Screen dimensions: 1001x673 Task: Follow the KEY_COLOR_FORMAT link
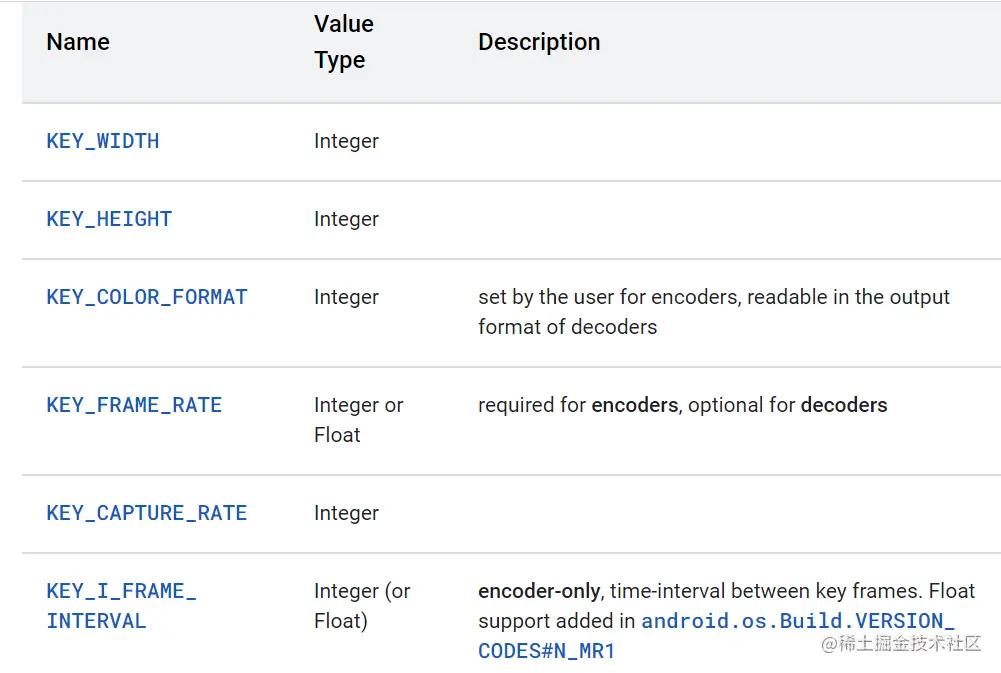point(146,297)
